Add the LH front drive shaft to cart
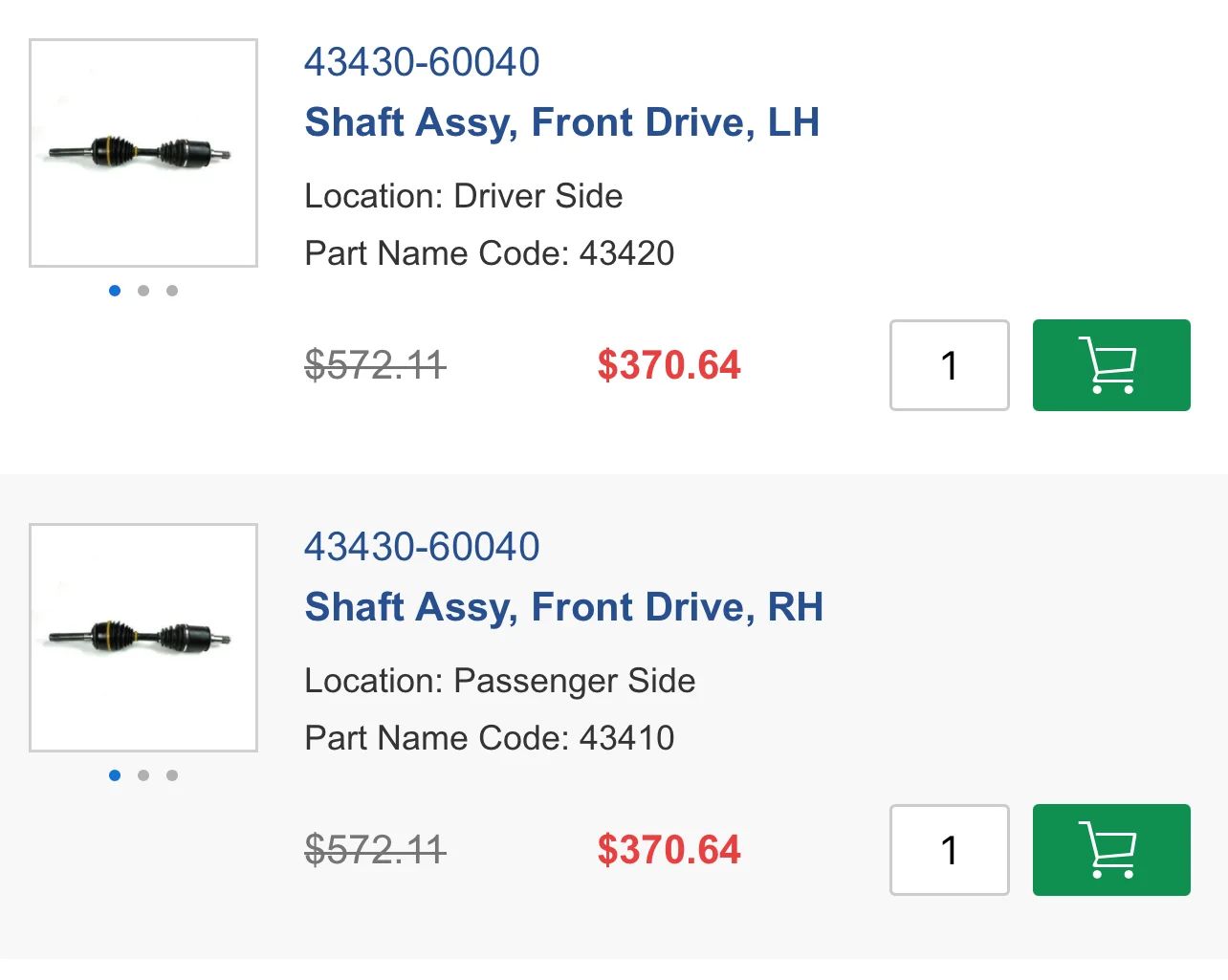Viewport: 1228px width, 980px height. pos(1111,365)
